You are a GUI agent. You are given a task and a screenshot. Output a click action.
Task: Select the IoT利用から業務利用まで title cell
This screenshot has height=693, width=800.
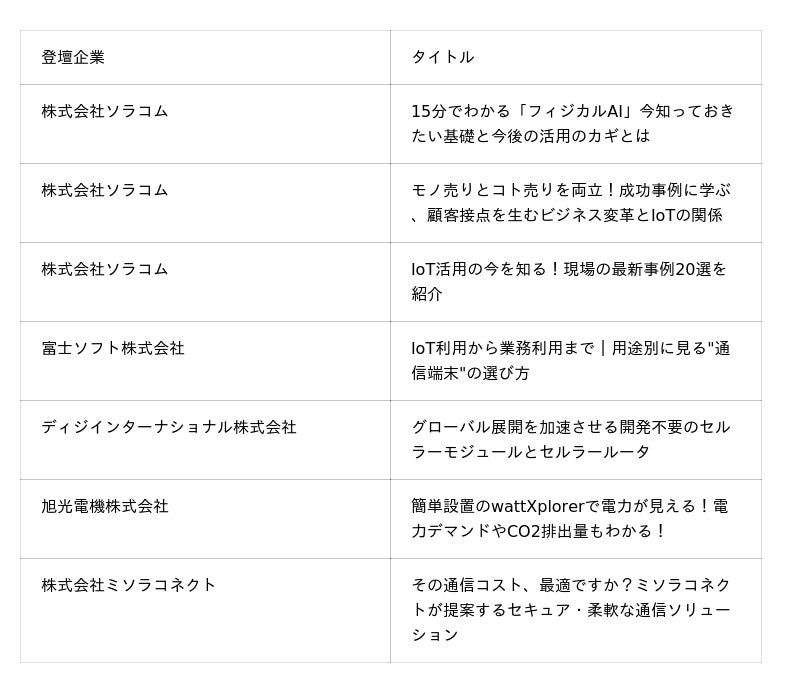point(570,360)
